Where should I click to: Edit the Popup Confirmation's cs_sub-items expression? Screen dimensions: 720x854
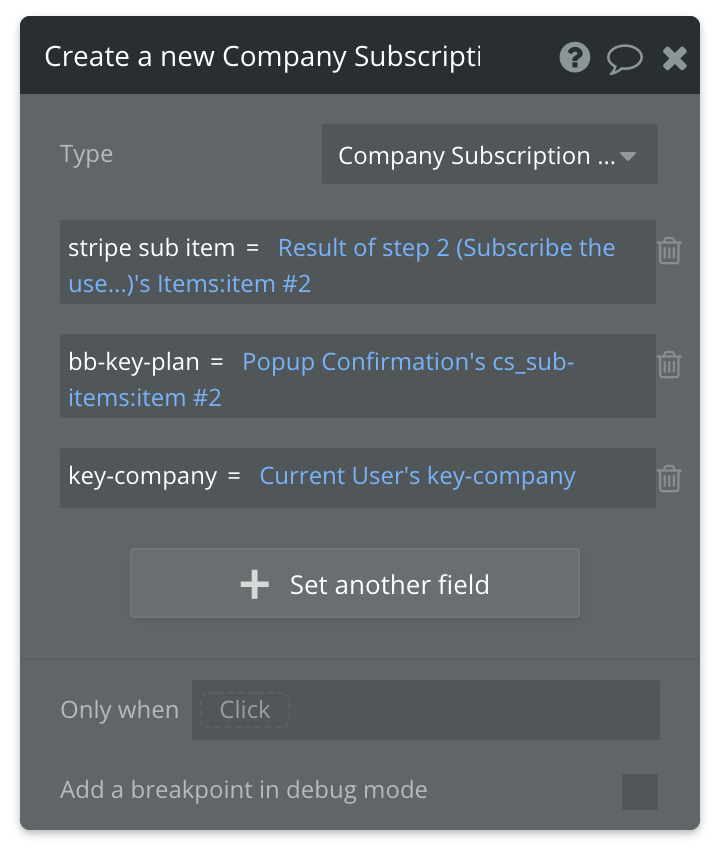click(408, 362)
